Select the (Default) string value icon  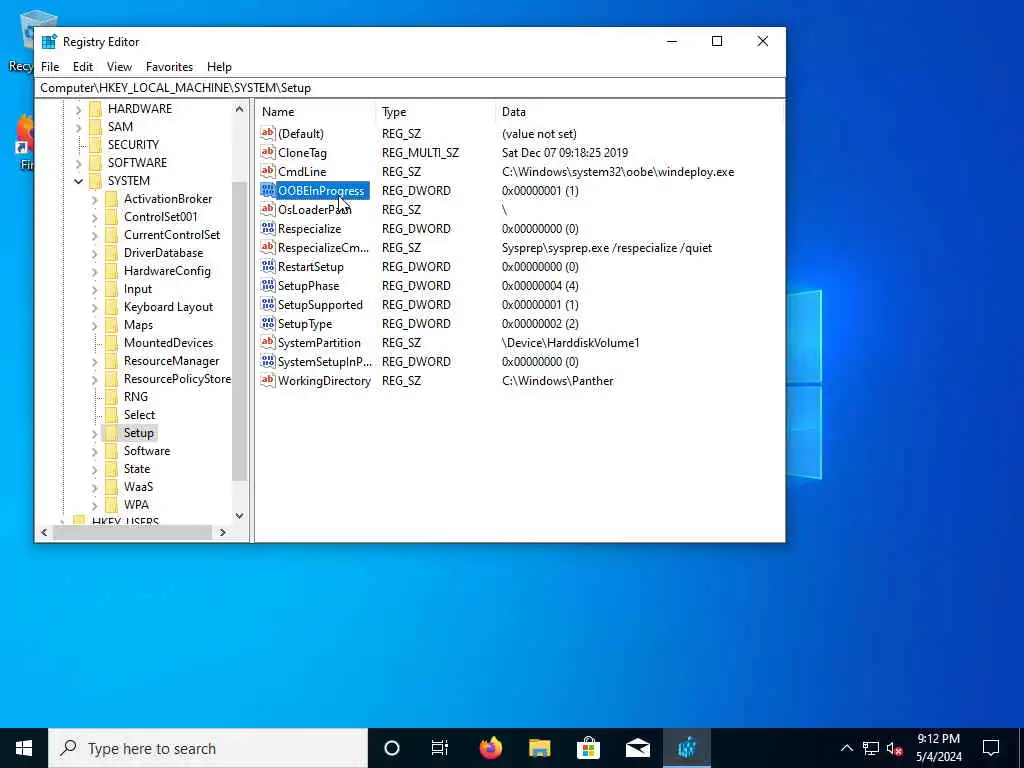268,133
